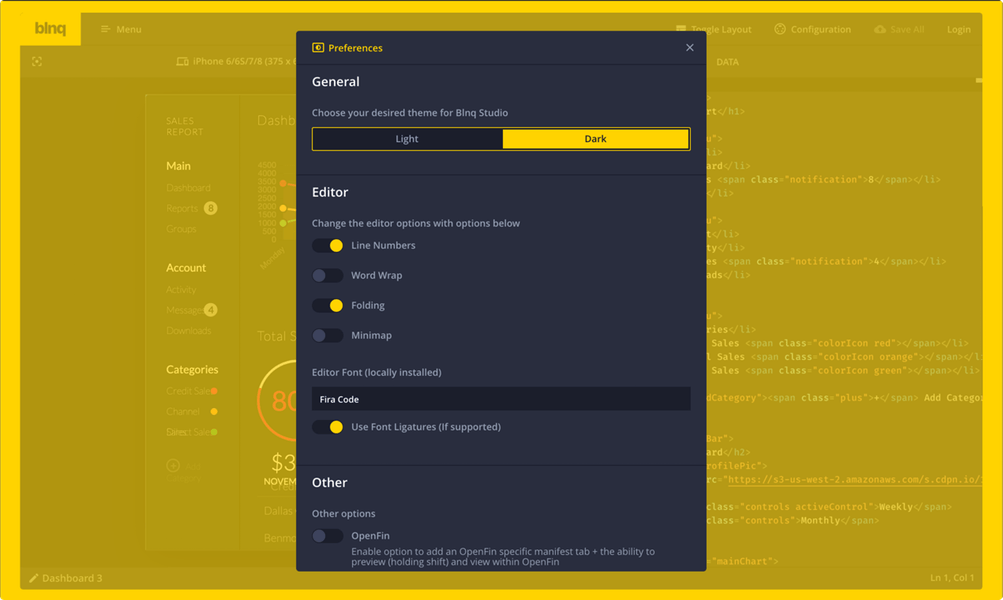The height and width of the screenshot is (600, 1003).
Task: Click the Direct Sales green color dot
Action: point(214,432)
